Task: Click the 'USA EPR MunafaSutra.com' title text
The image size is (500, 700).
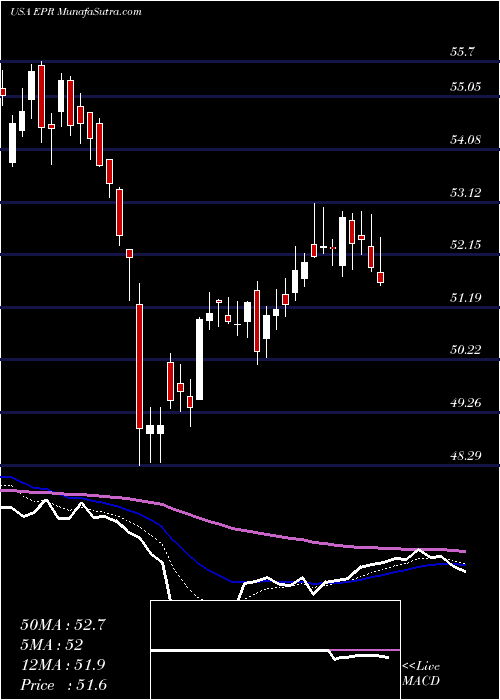Action: pos(76,12)
